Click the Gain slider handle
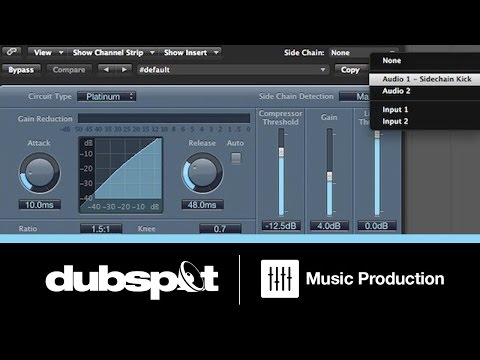Image resolution: width=480 pixels, height=360 pixels. 329,176
